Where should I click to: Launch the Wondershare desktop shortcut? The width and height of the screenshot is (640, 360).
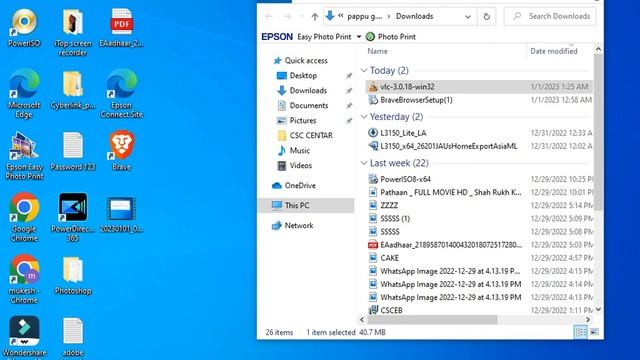coord(24,337)
